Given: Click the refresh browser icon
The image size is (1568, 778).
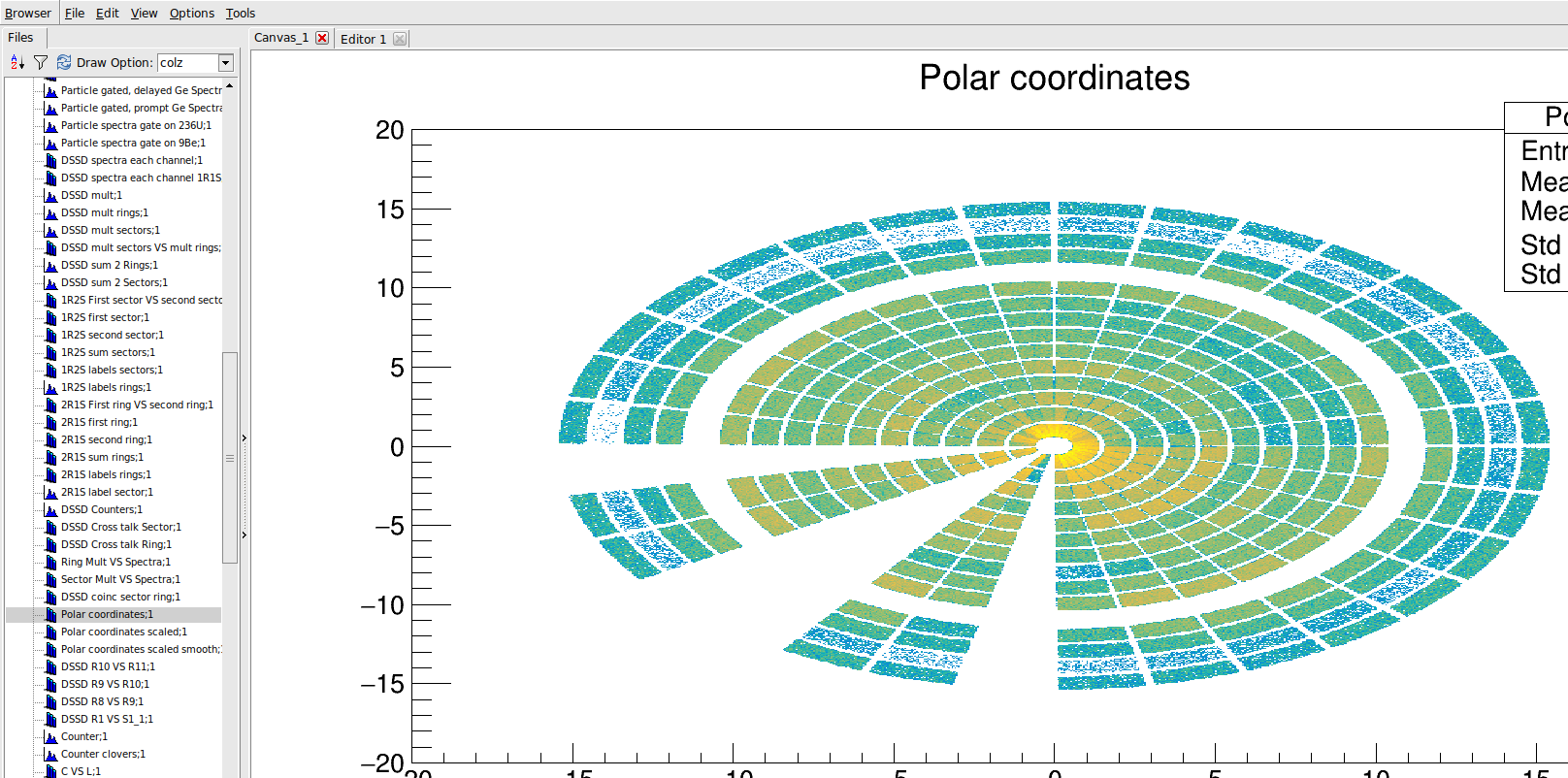Looking at the screenshot, I should pyautogui.click(x=64, y=62).
